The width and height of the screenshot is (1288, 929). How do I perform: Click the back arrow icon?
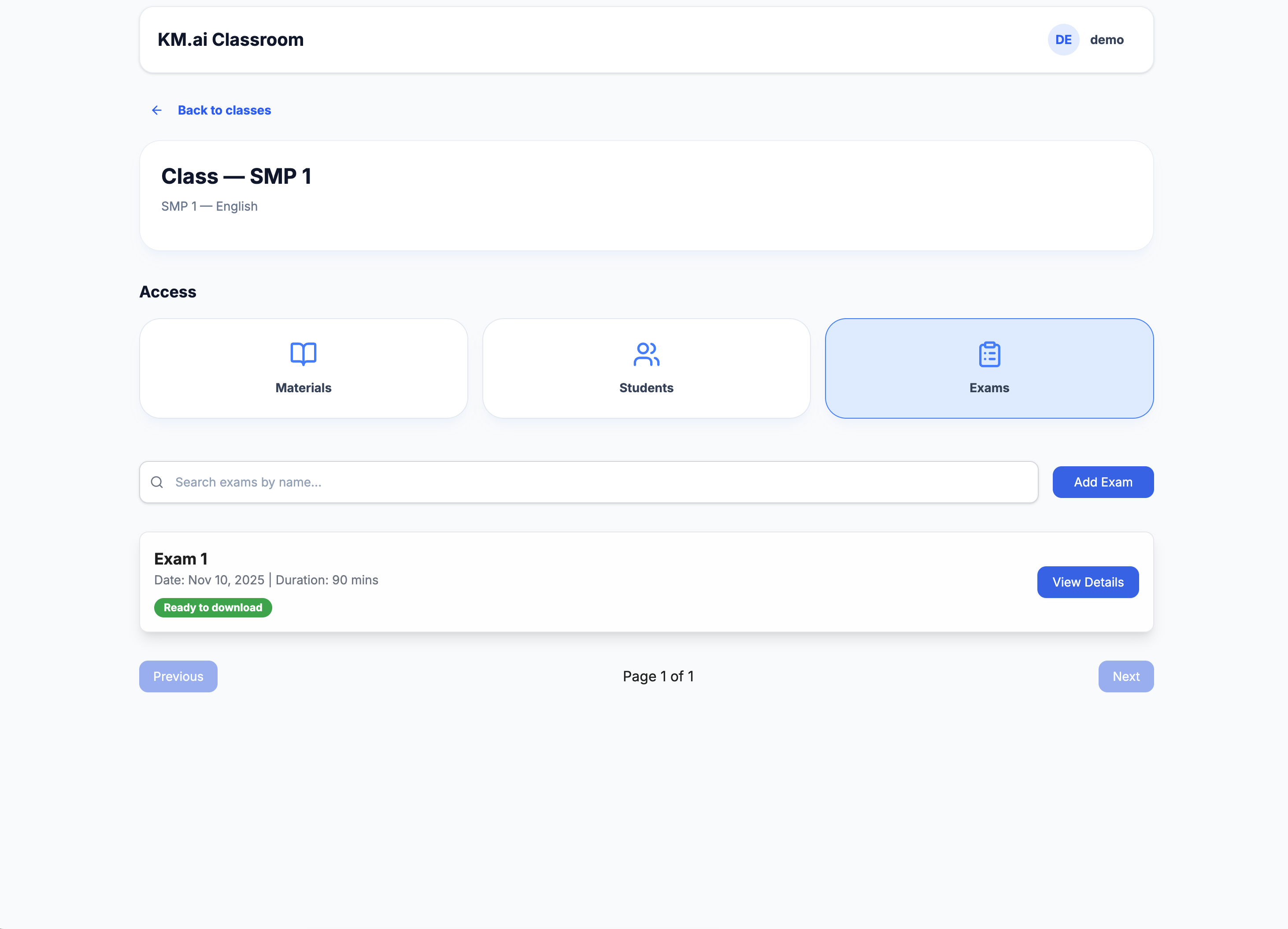coord(157,110)
